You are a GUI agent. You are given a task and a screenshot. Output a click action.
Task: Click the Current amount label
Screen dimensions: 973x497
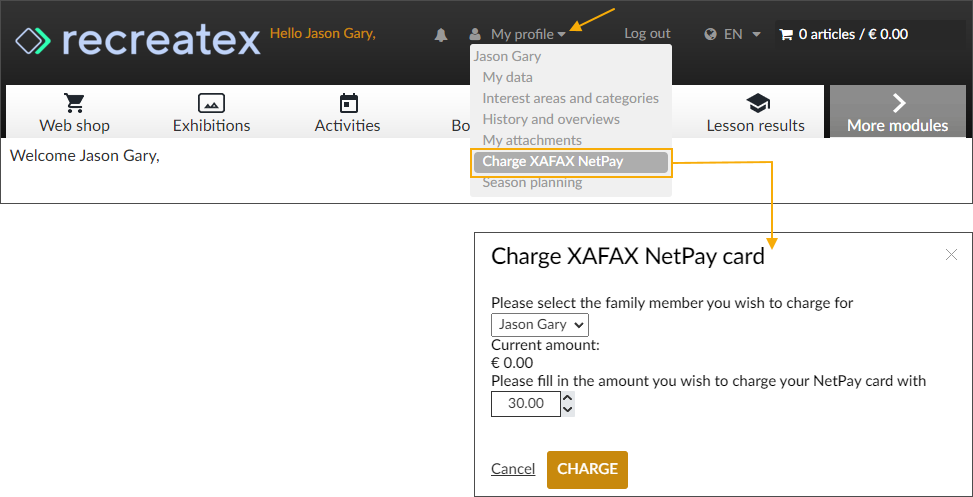[545, 346]
